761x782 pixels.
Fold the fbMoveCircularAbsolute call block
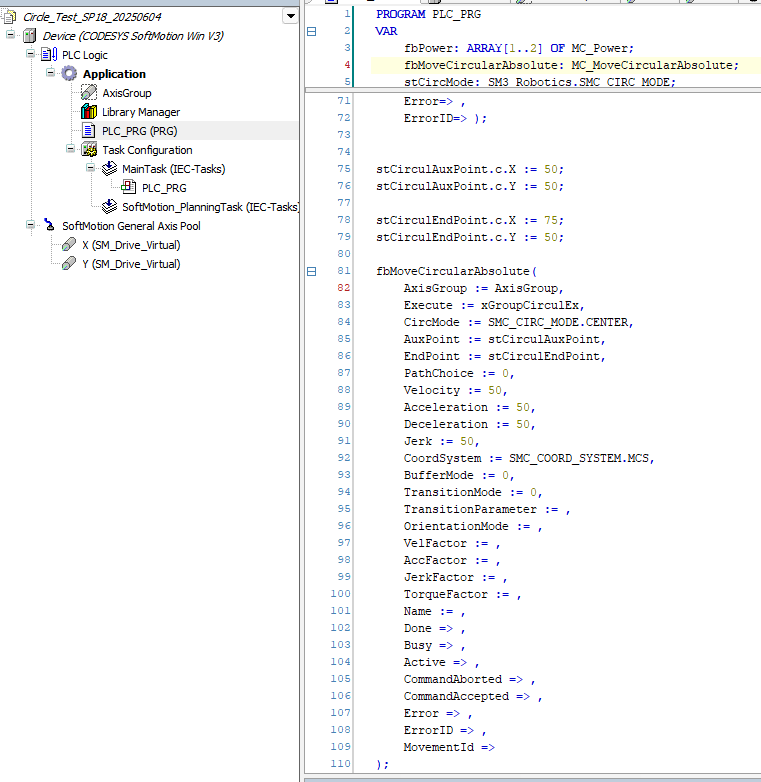tap(312, 271)
